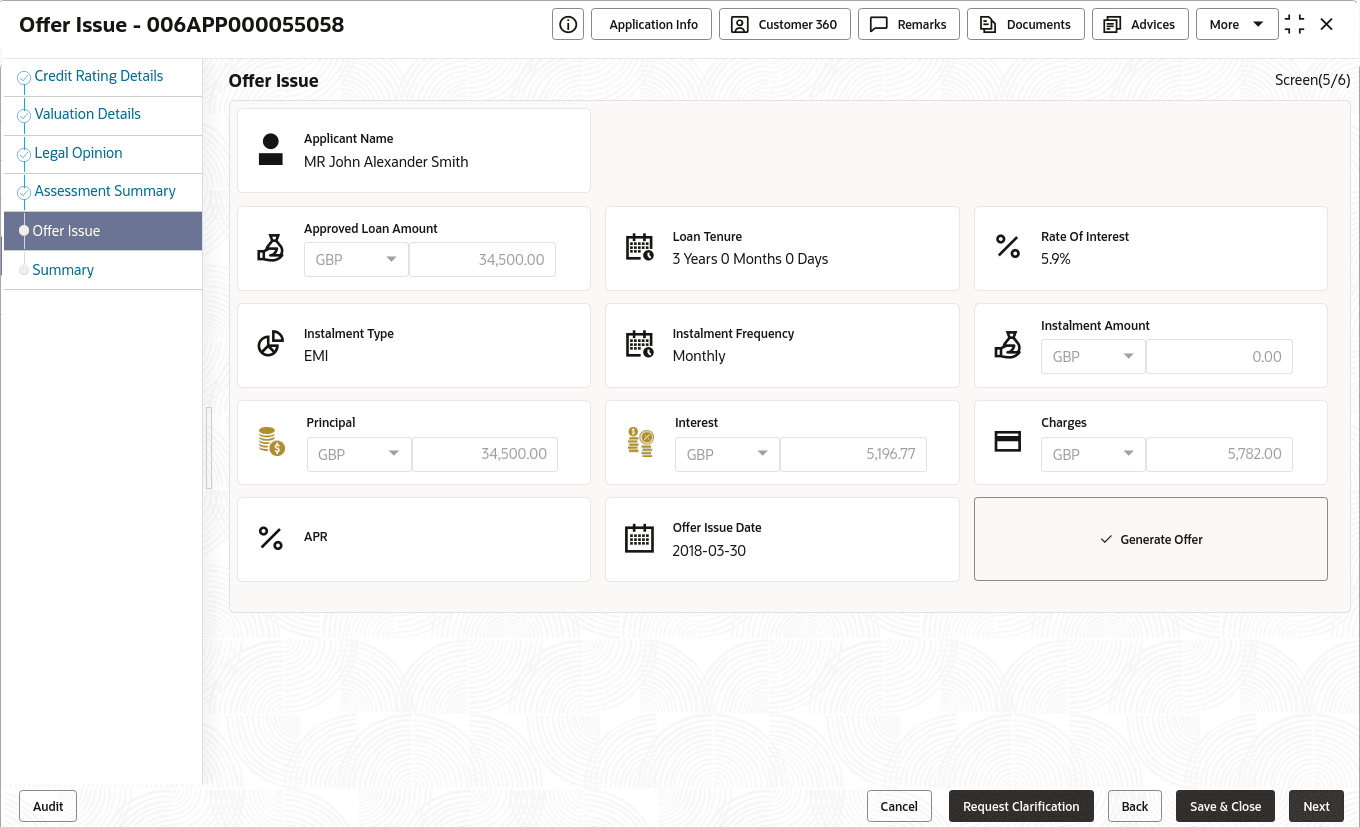The image size is (1360, 827).
Task: Click the Monthly frequency value
Action: point(699,356)
